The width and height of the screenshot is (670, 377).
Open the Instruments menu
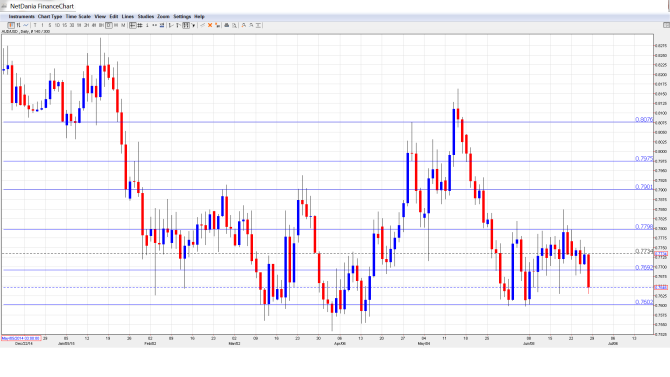tap(21, 16)
